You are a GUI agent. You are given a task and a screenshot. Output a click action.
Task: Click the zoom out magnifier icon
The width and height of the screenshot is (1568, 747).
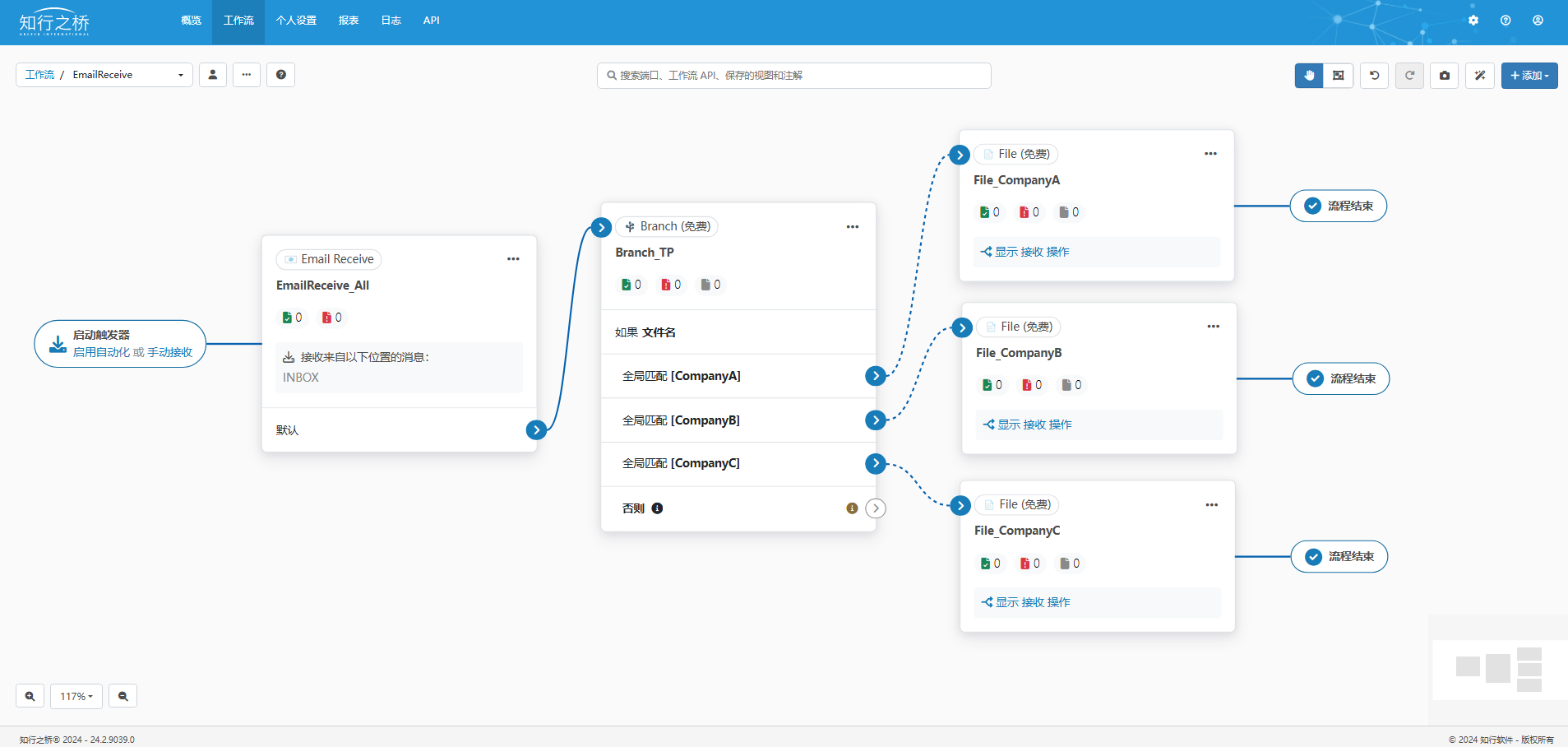pos(123,696)
